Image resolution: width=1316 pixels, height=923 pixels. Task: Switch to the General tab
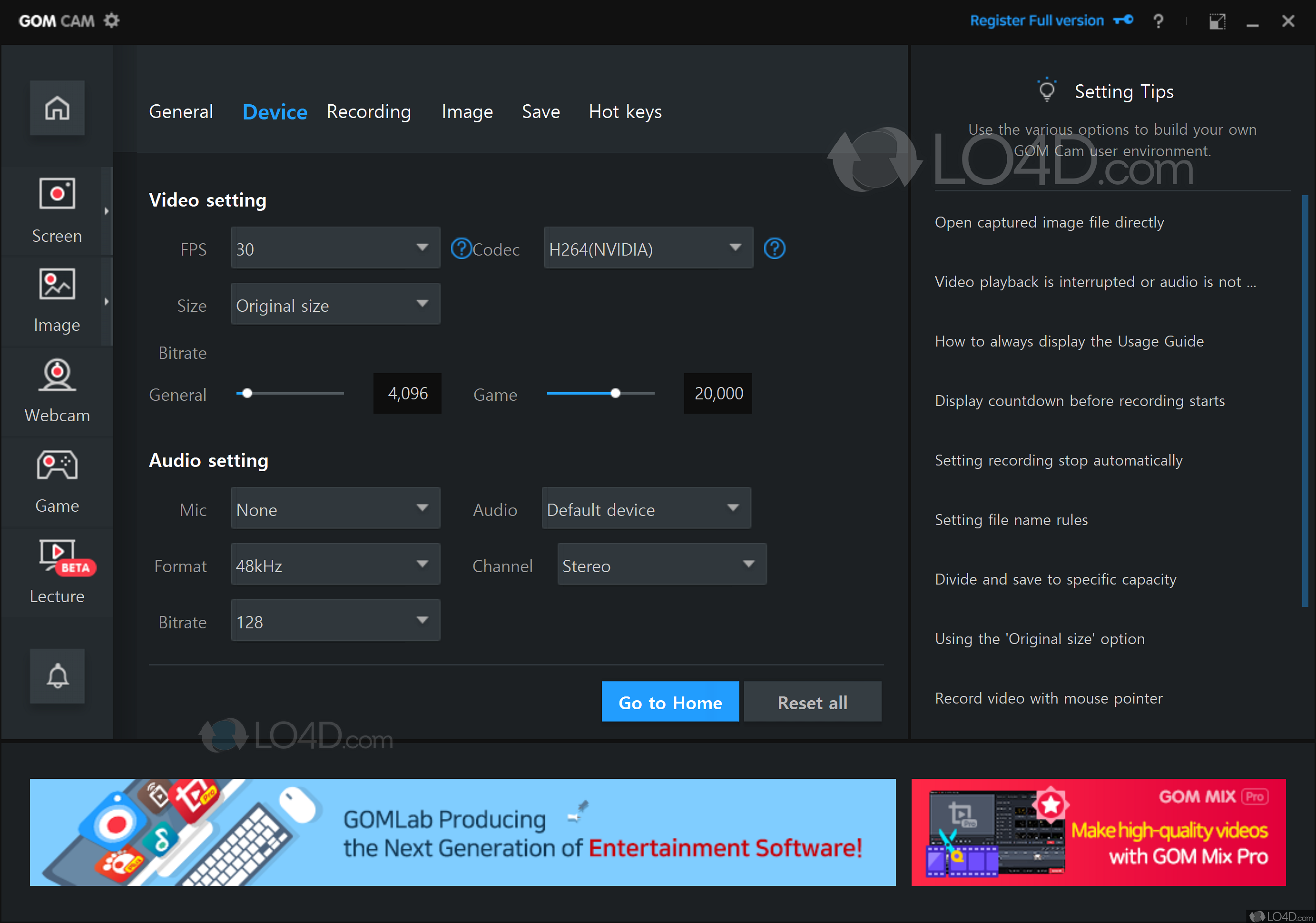tap(181, 111)
